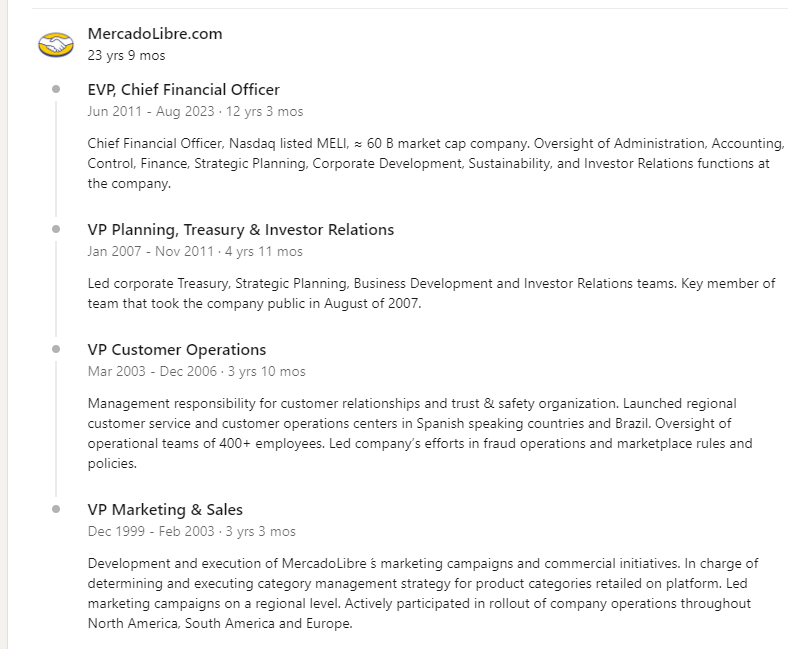Select the VP Marketing & Sales title
Viewport: 800px width, 649px height.
[x=165, y=510]
